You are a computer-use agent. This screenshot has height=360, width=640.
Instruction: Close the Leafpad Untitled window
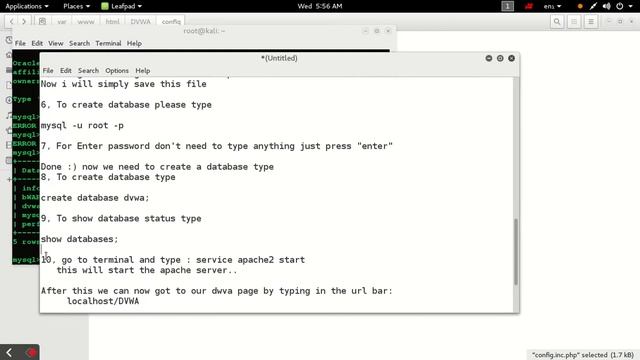tap(511, 58)
